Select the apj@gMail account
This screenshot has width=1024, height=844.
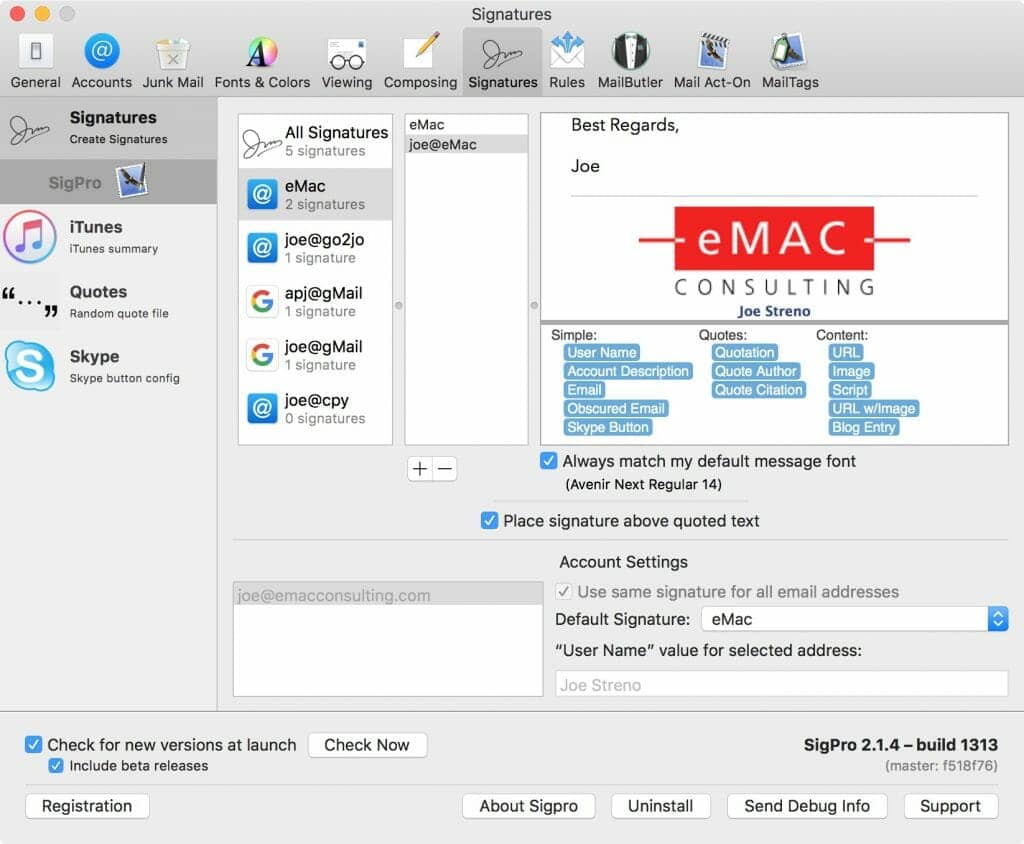tap(315, 302)
